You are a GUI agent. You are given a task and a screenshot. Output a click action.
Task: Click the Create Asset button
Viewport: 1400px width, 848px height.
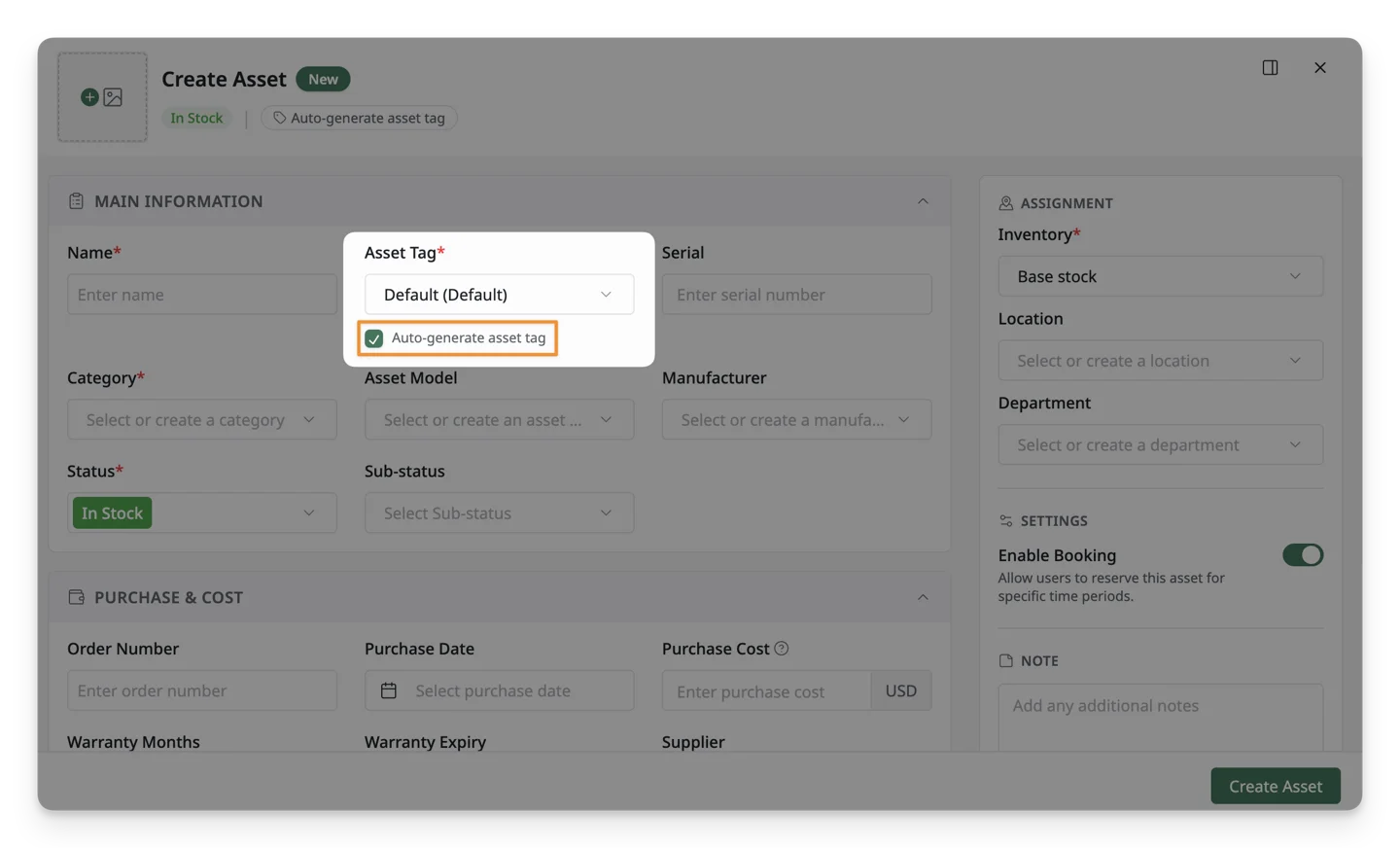click(x=1276, y=786)
